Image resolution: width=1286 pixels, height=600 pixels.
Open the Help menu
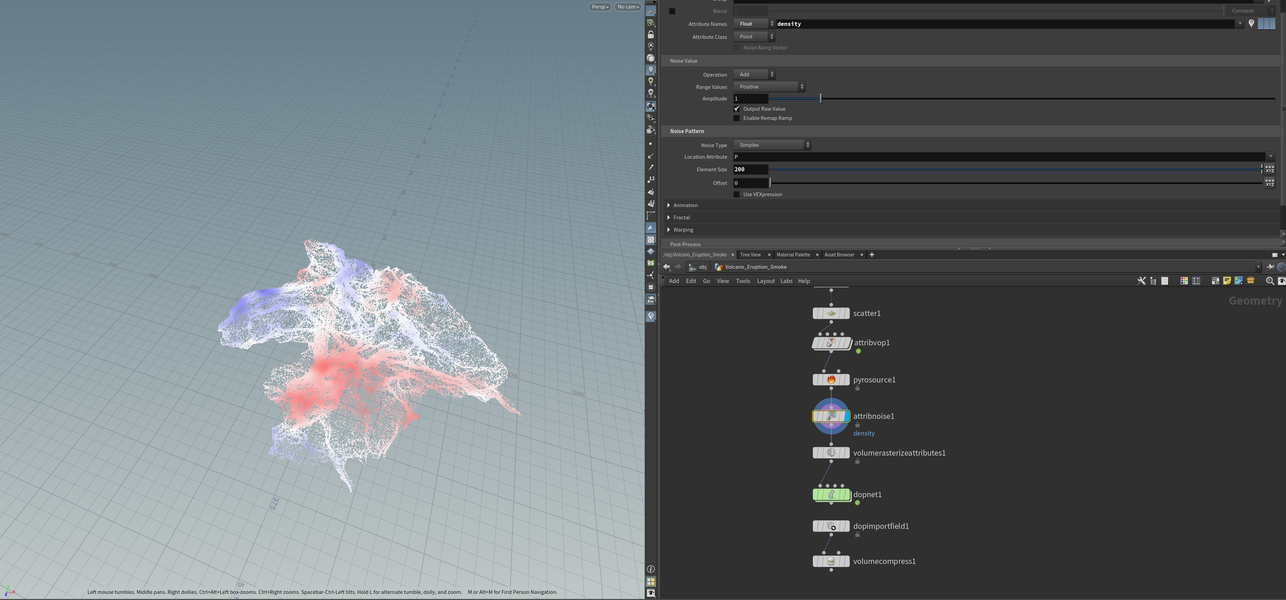(x=804, y=281)
